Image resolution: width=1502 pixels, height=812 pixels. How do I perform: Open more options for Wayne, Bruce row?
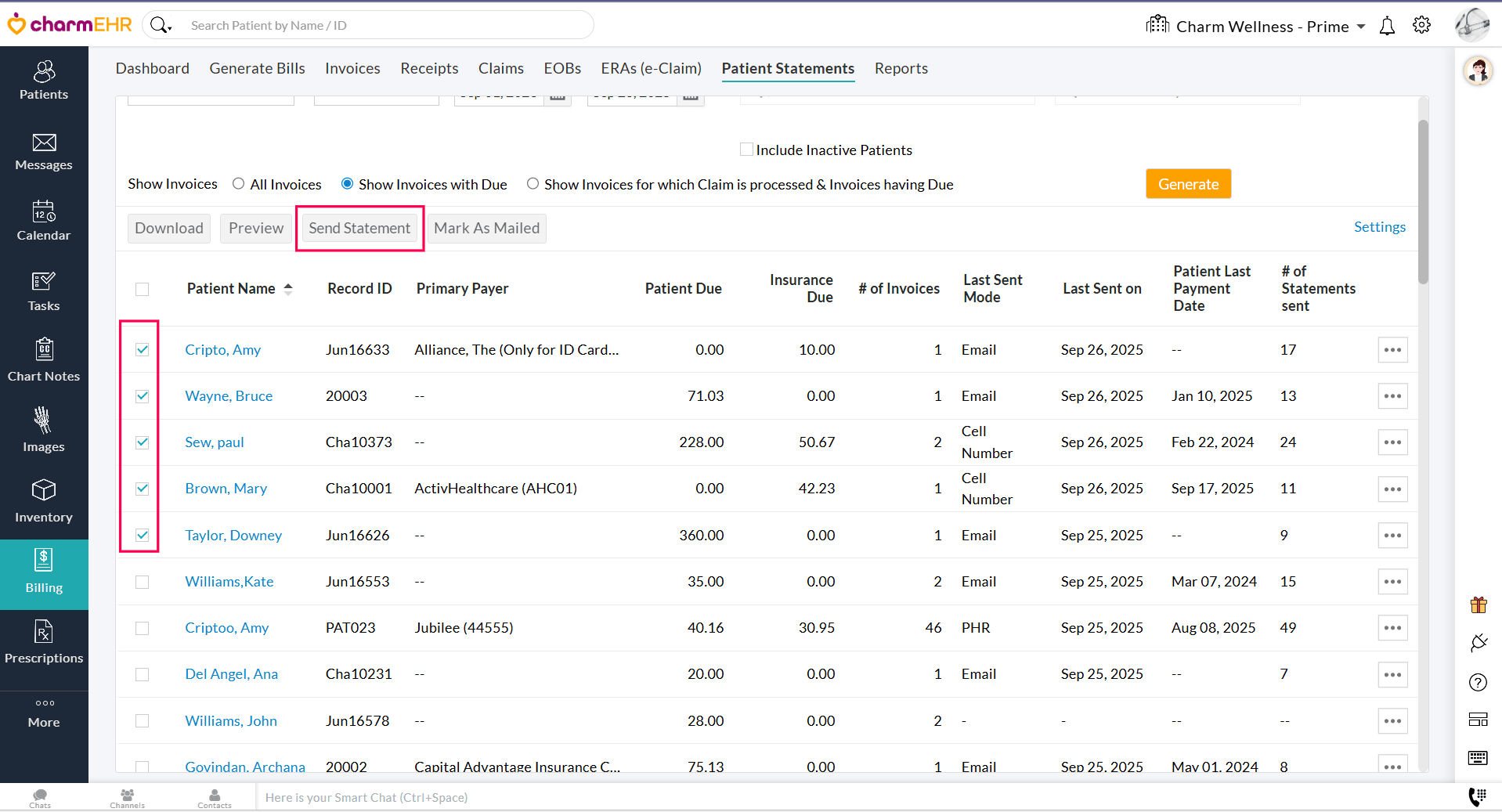pos(1392,396)
